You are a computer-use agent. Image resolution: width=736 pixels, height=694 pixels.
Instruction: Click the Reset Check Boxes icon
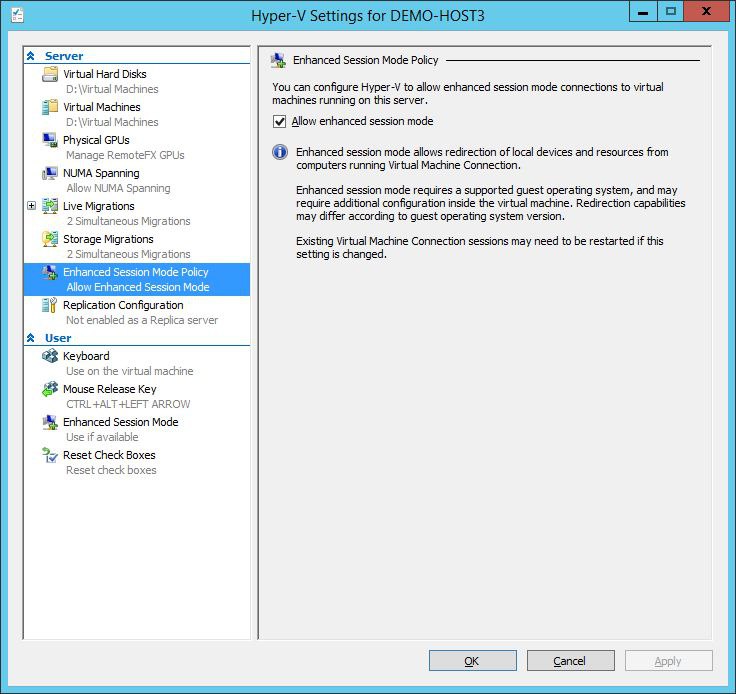50,455
